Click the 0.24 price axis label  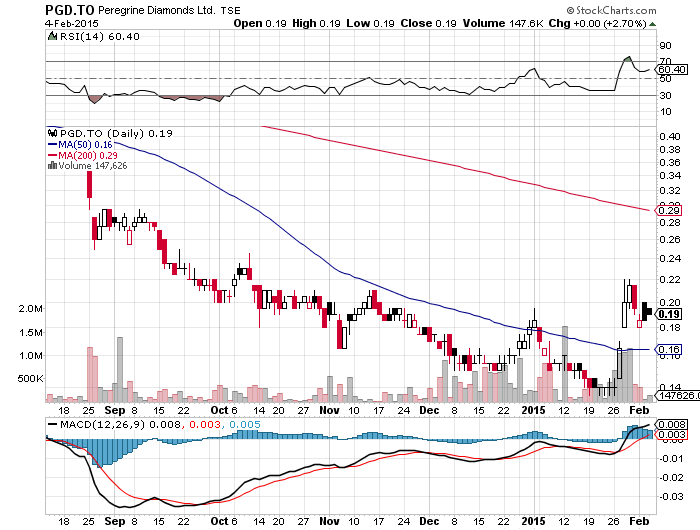(x=670, y=259)
